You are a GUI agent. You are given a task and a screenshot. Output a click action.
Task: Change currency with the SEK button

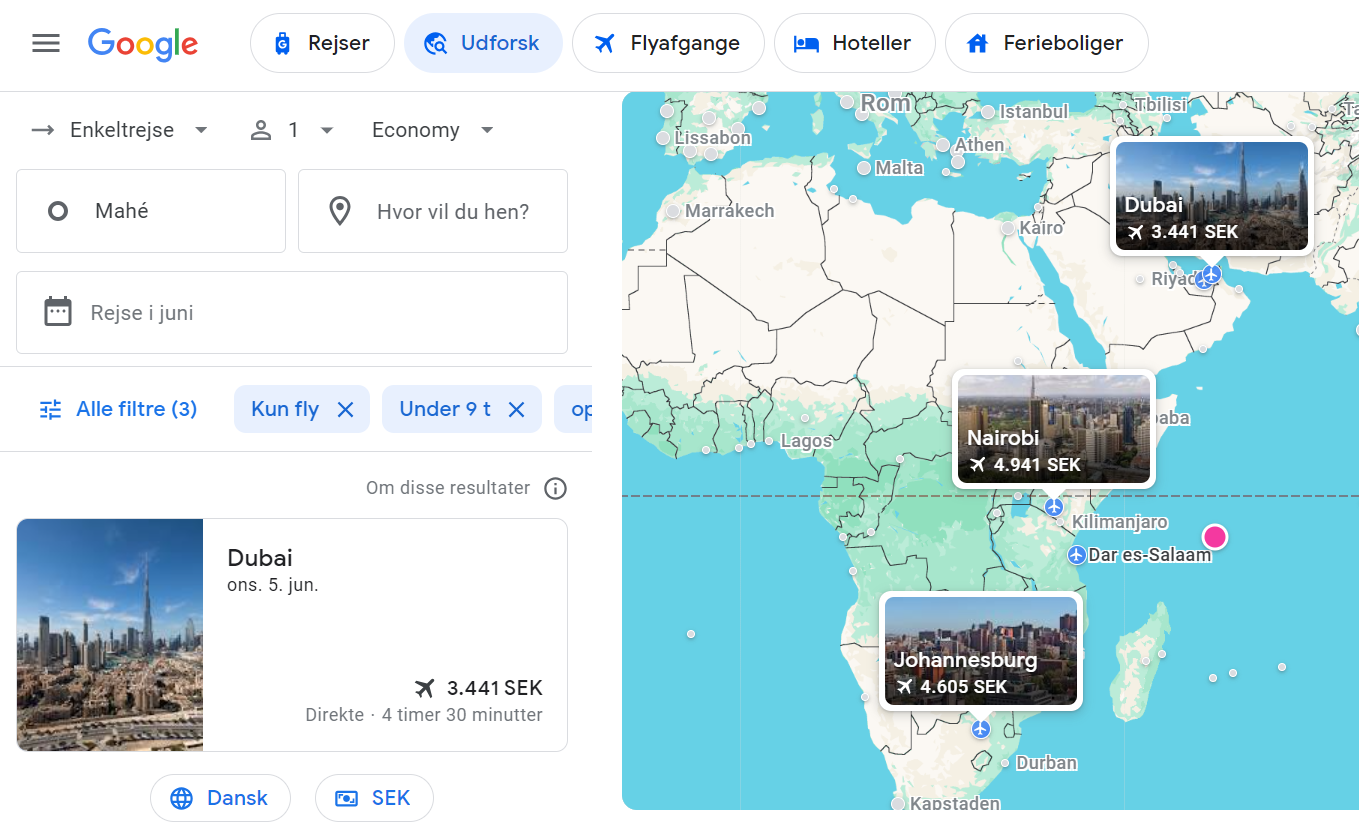[x=374, y=798]
